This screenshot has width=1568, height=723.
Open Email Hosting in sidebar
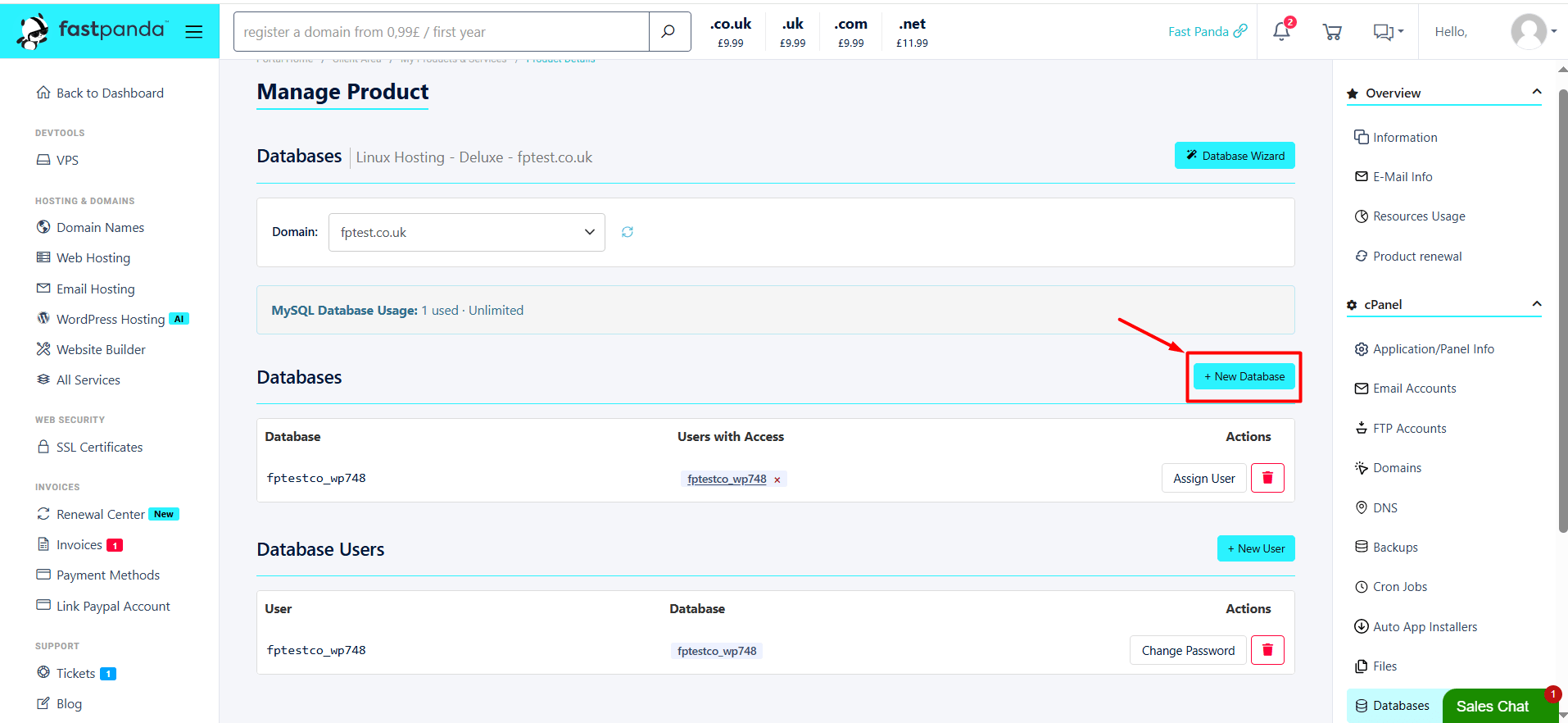[x=85, y=289]
